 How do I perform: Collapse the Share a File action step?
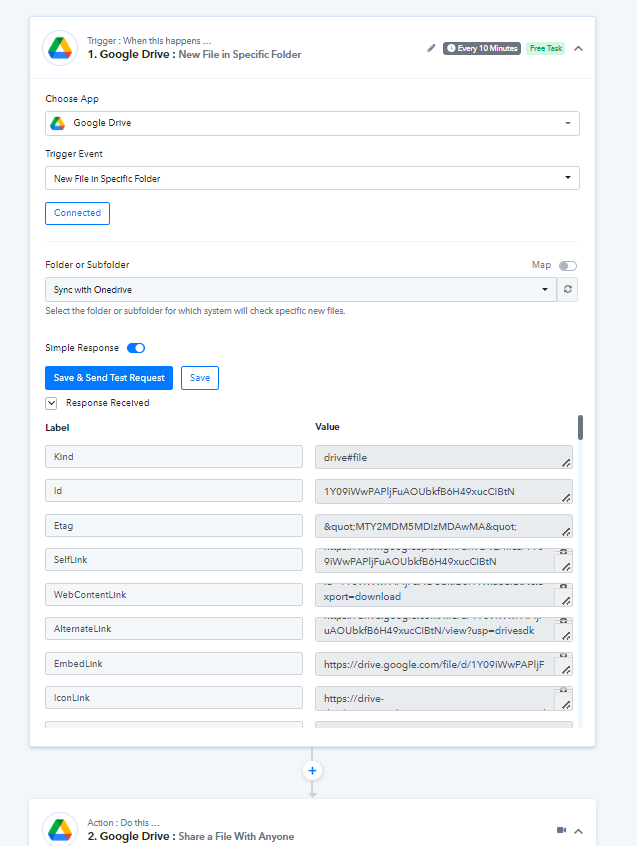pyautogui.click(x=578, y=831)
